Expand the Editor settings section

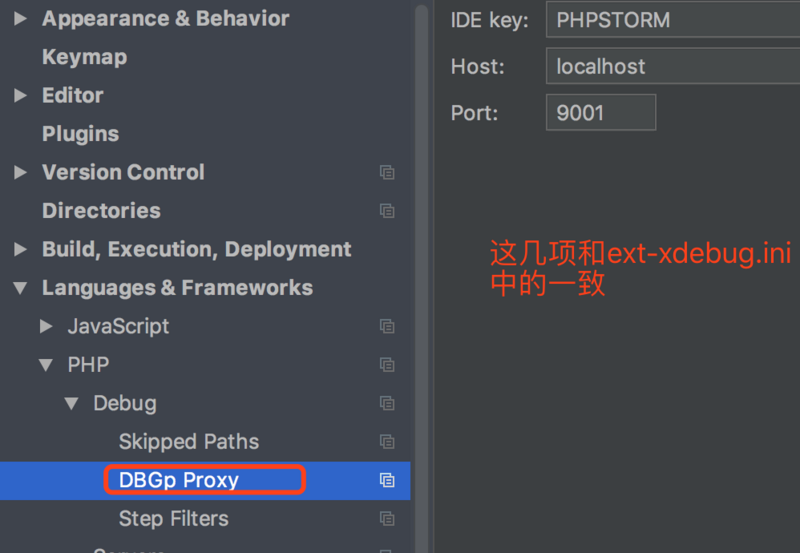point(21,95)
